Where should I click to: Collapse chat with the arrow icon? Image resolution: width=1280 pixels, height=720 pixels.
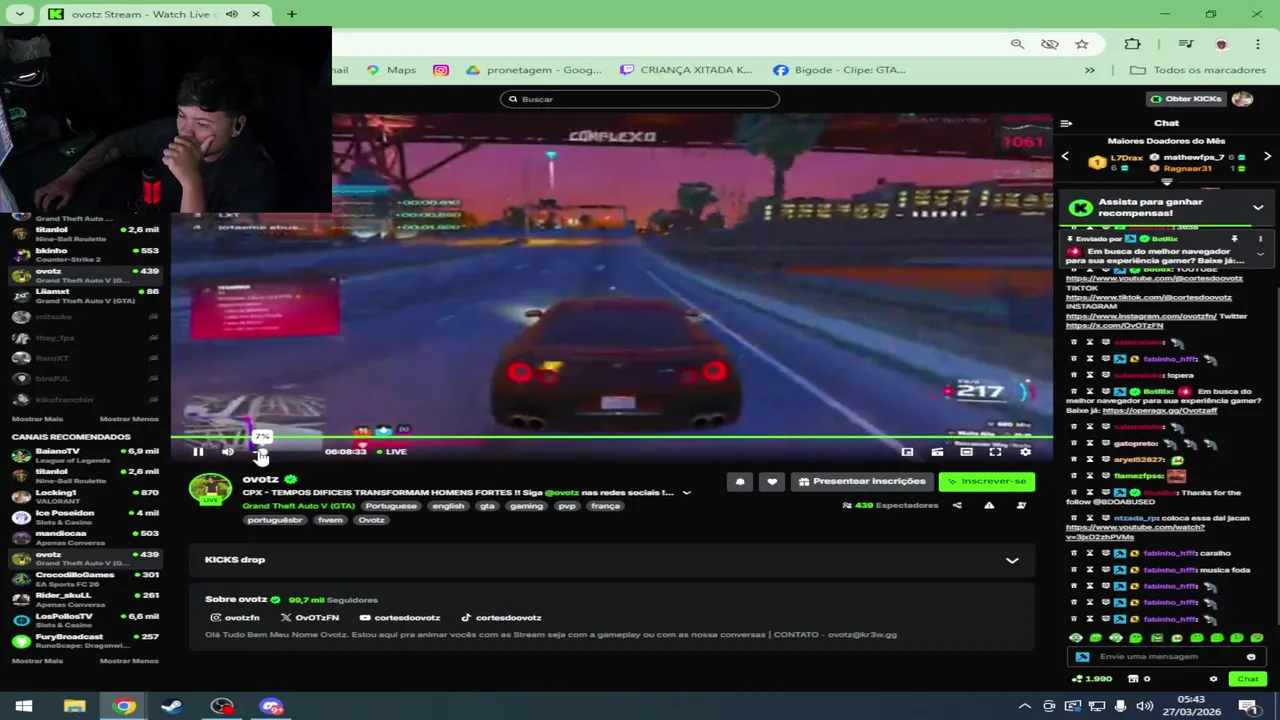coord(1066,123)
